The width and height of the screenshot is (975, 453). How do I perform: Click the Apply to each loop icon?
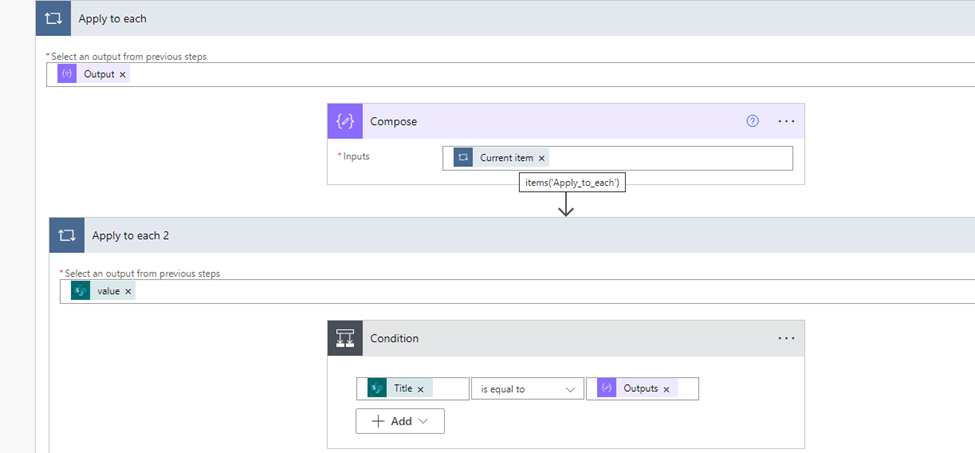click(53, 19)
